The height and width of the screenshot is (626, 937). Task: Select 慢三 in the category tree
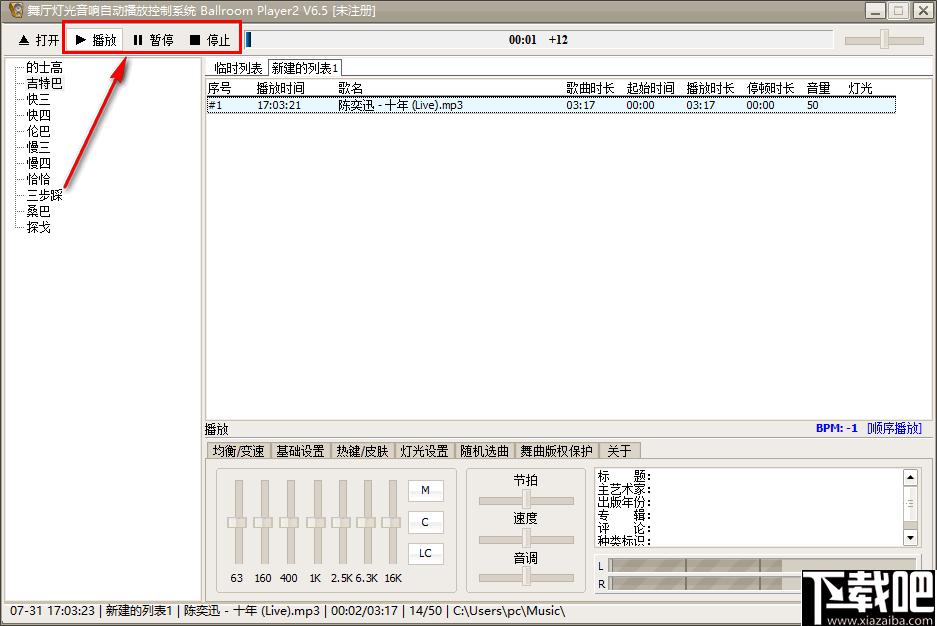(x=38, y=147)
